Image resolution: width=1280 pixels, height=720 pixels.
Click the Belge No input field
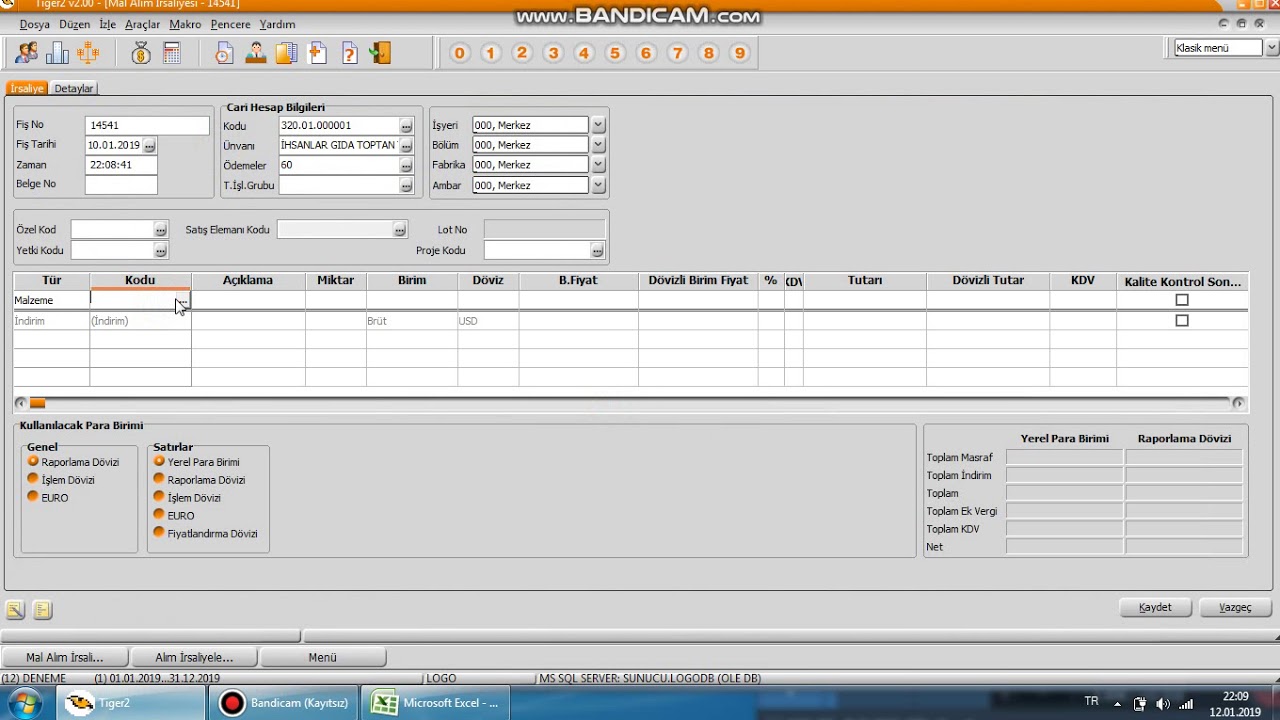click(121, 185)
